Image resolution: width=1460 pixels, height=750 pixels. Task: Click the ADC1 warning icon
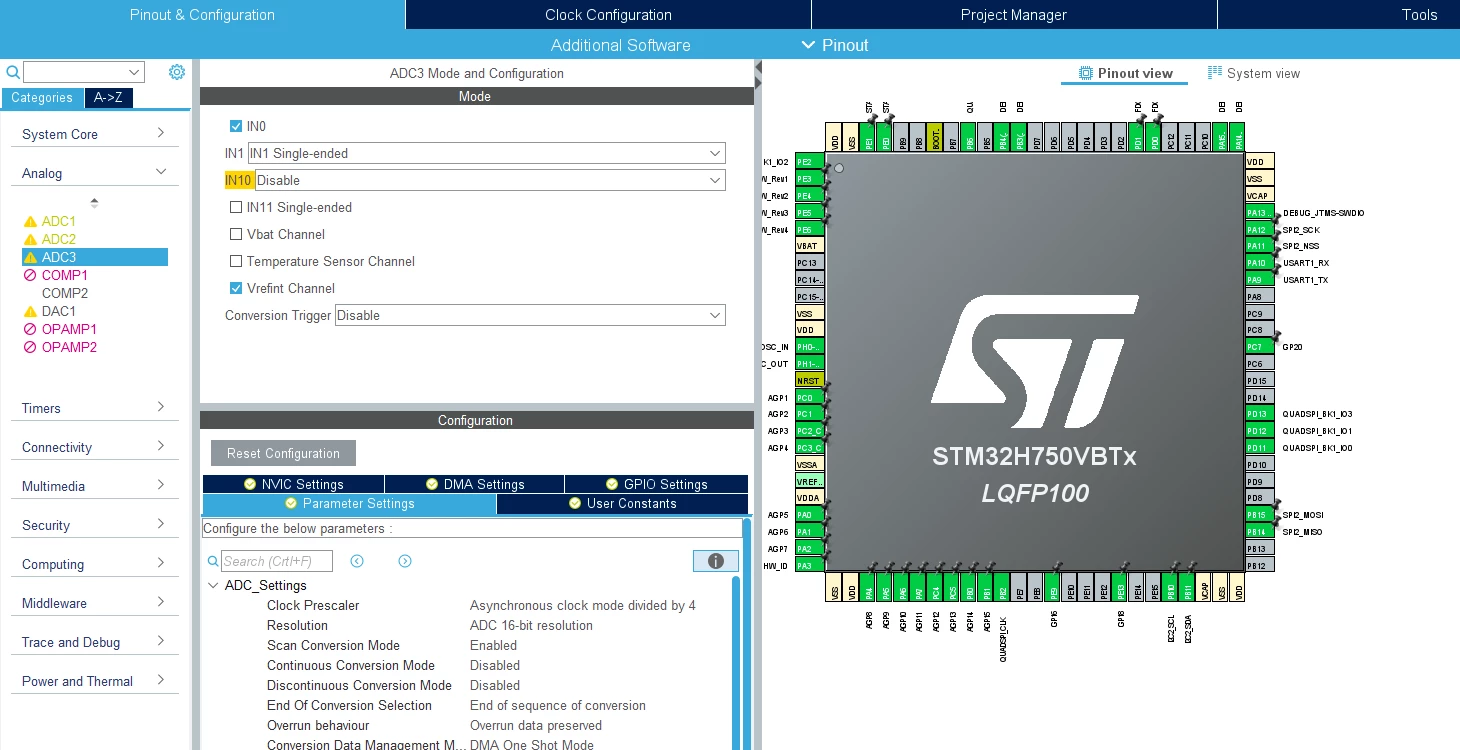tap(30, 222)
